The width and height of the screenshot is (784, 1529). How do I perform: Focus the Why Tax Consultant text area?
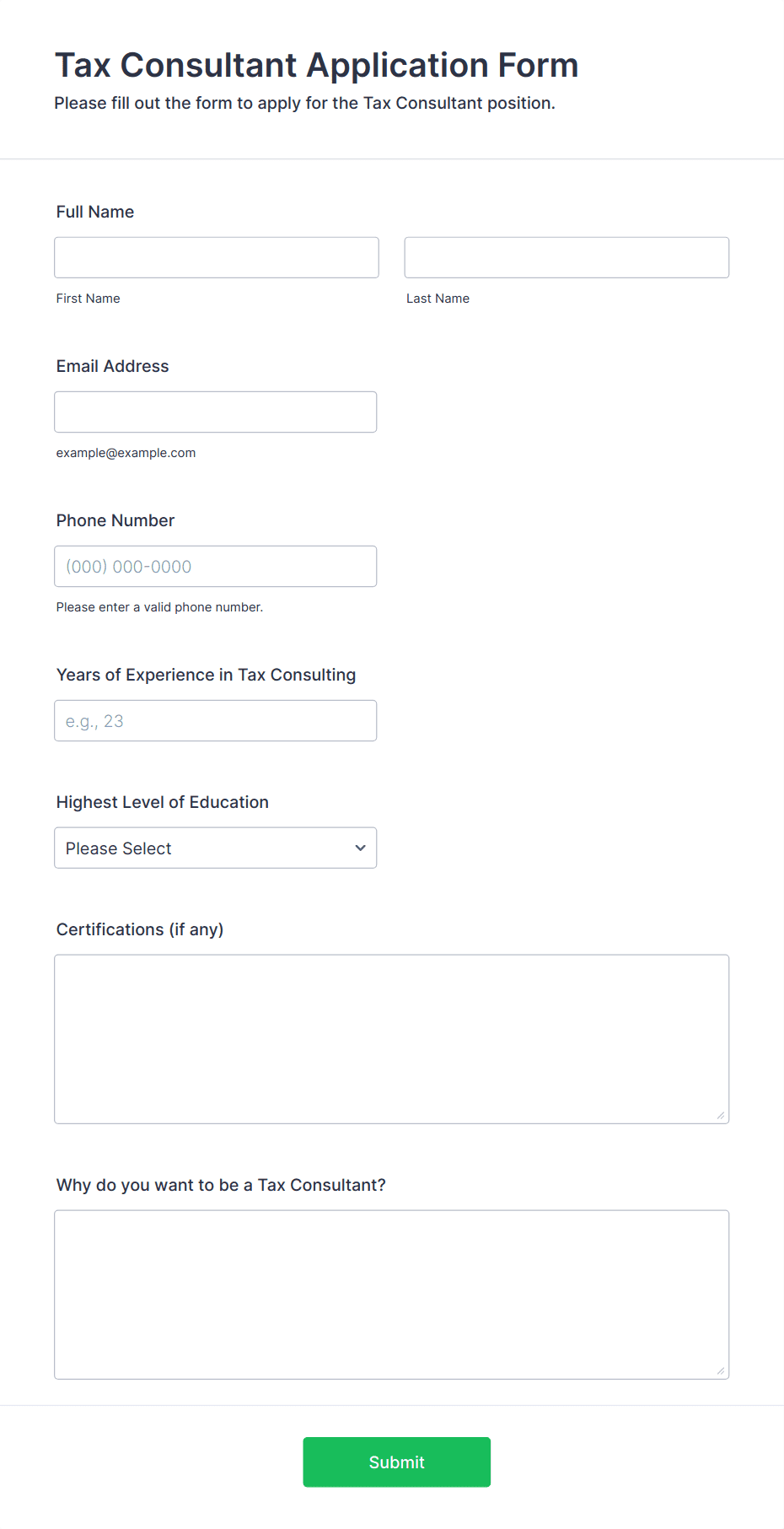[x=391, y=1294]
